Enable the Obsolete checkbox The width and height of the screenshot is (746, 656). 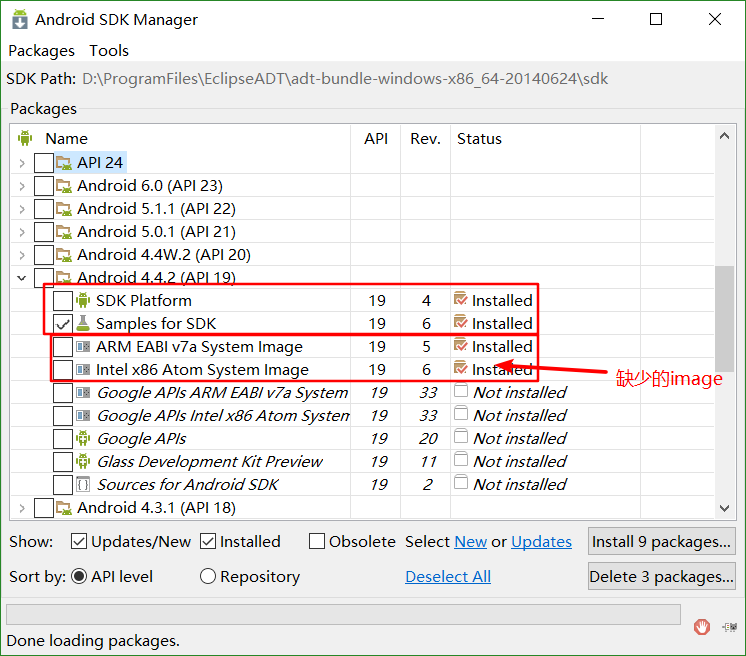317,541
